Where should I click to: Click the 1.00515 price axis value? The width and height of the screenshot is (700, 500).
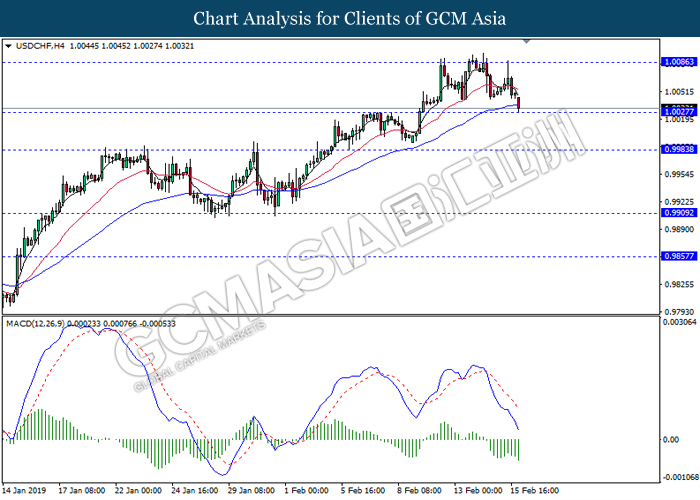click(679, 92)
